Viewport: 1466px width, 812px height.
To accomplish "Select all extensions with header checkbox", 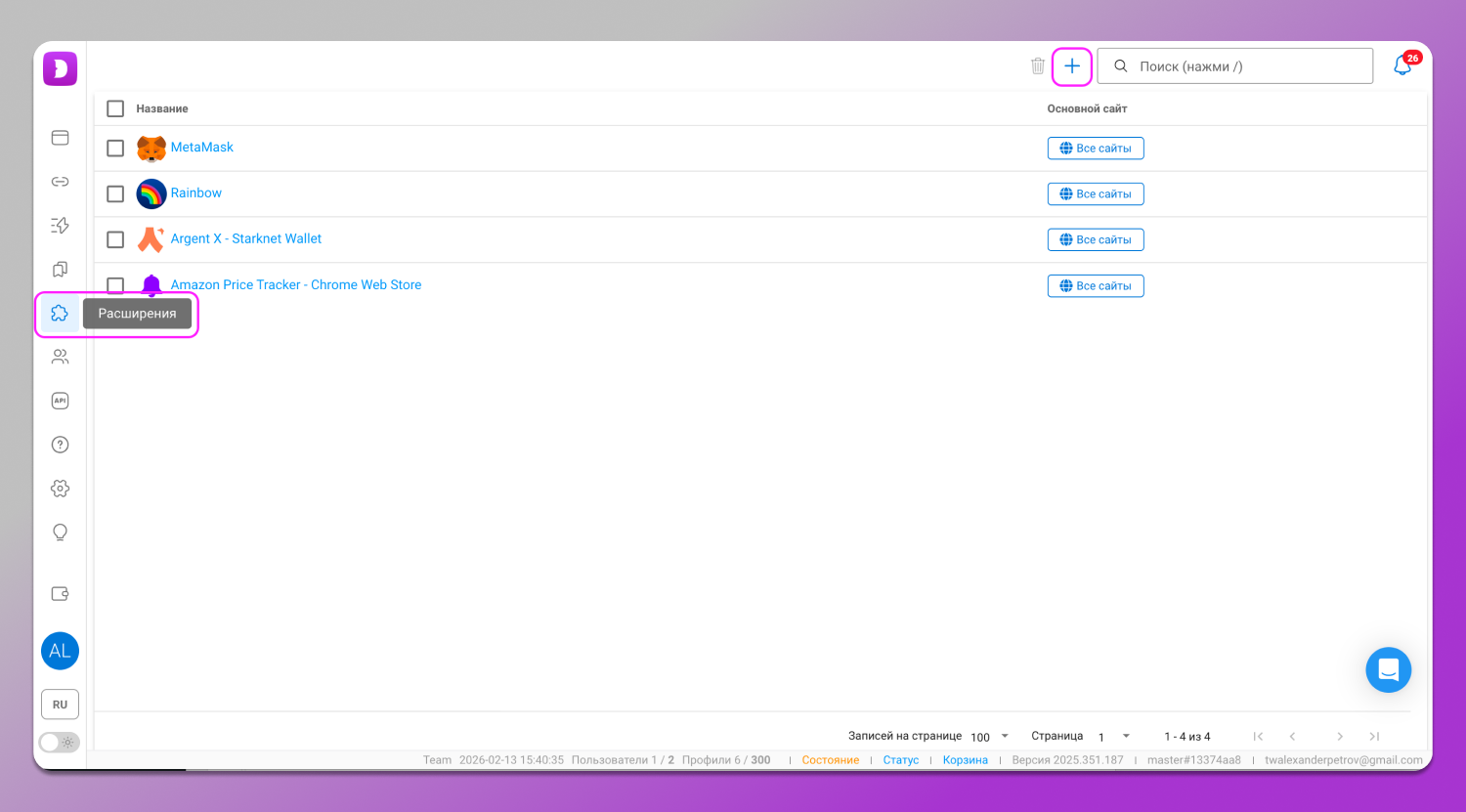I will (115, 108).
